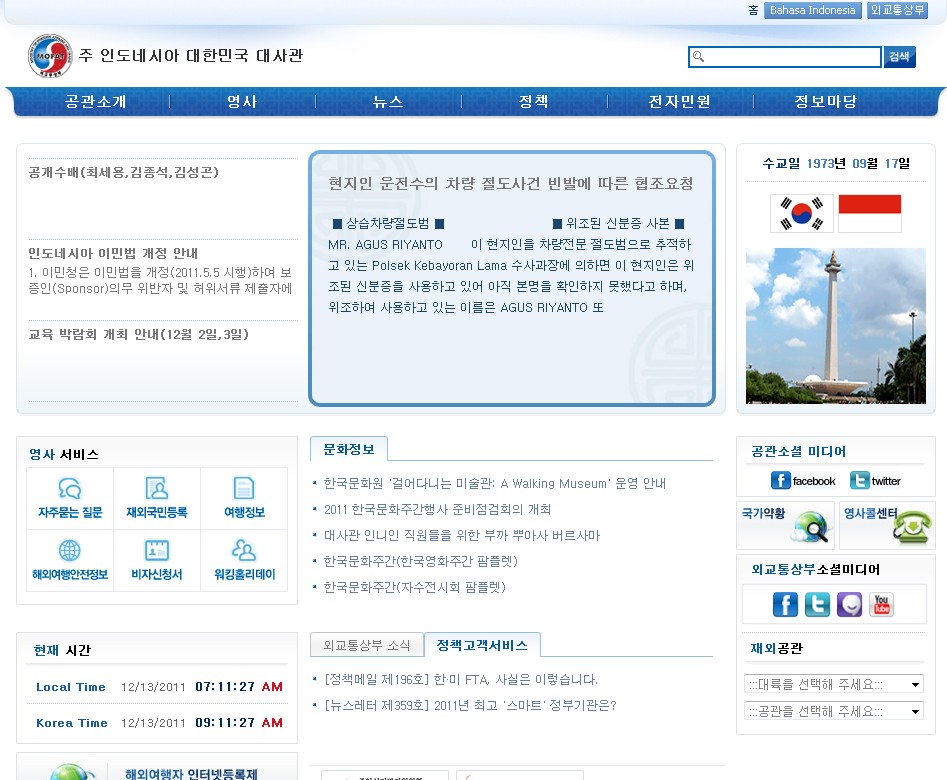
Task: Open the 전자민원 menu
Action: 679,102
